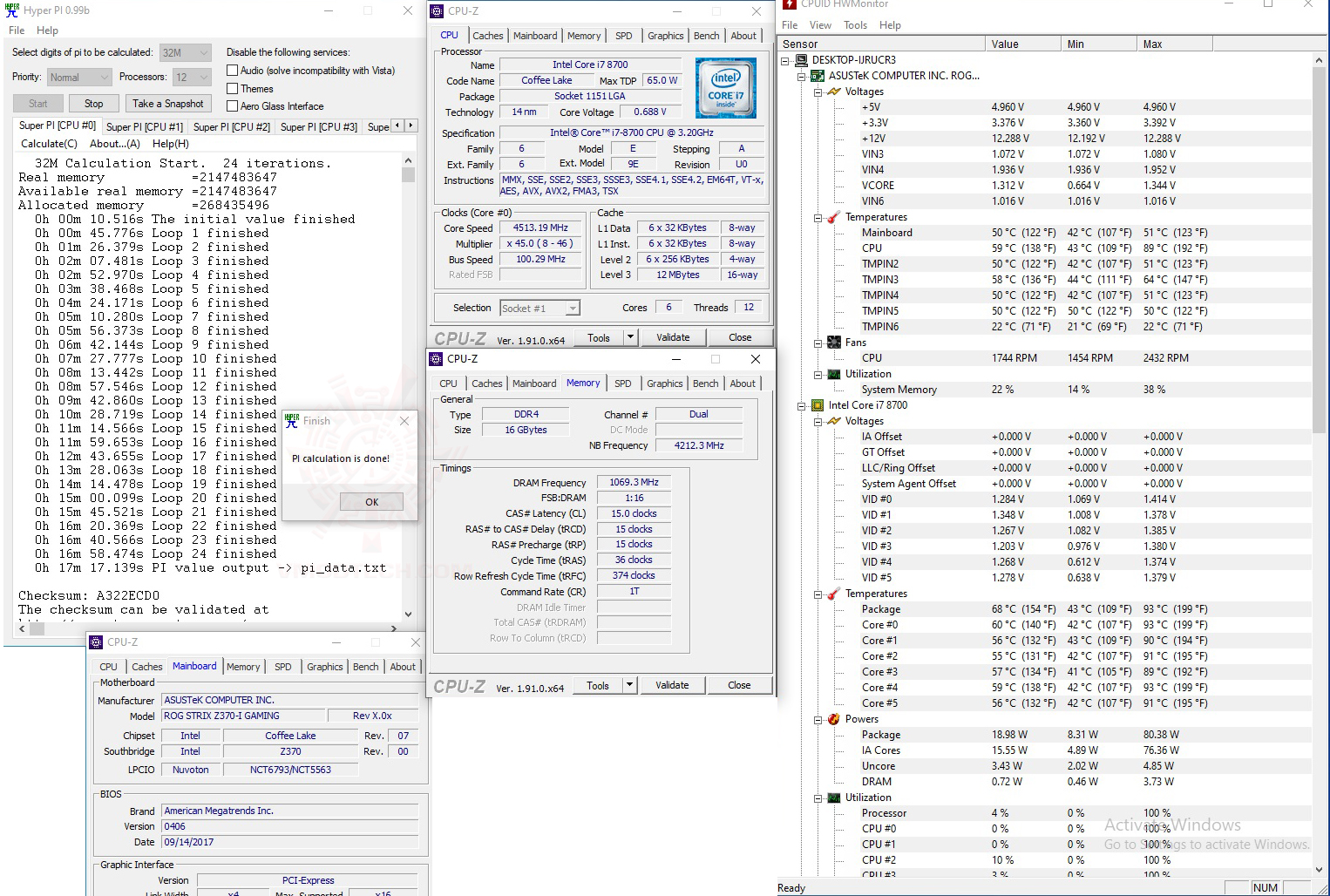Click the Powers flame icon
The image size is (1330, 896).
834,719
